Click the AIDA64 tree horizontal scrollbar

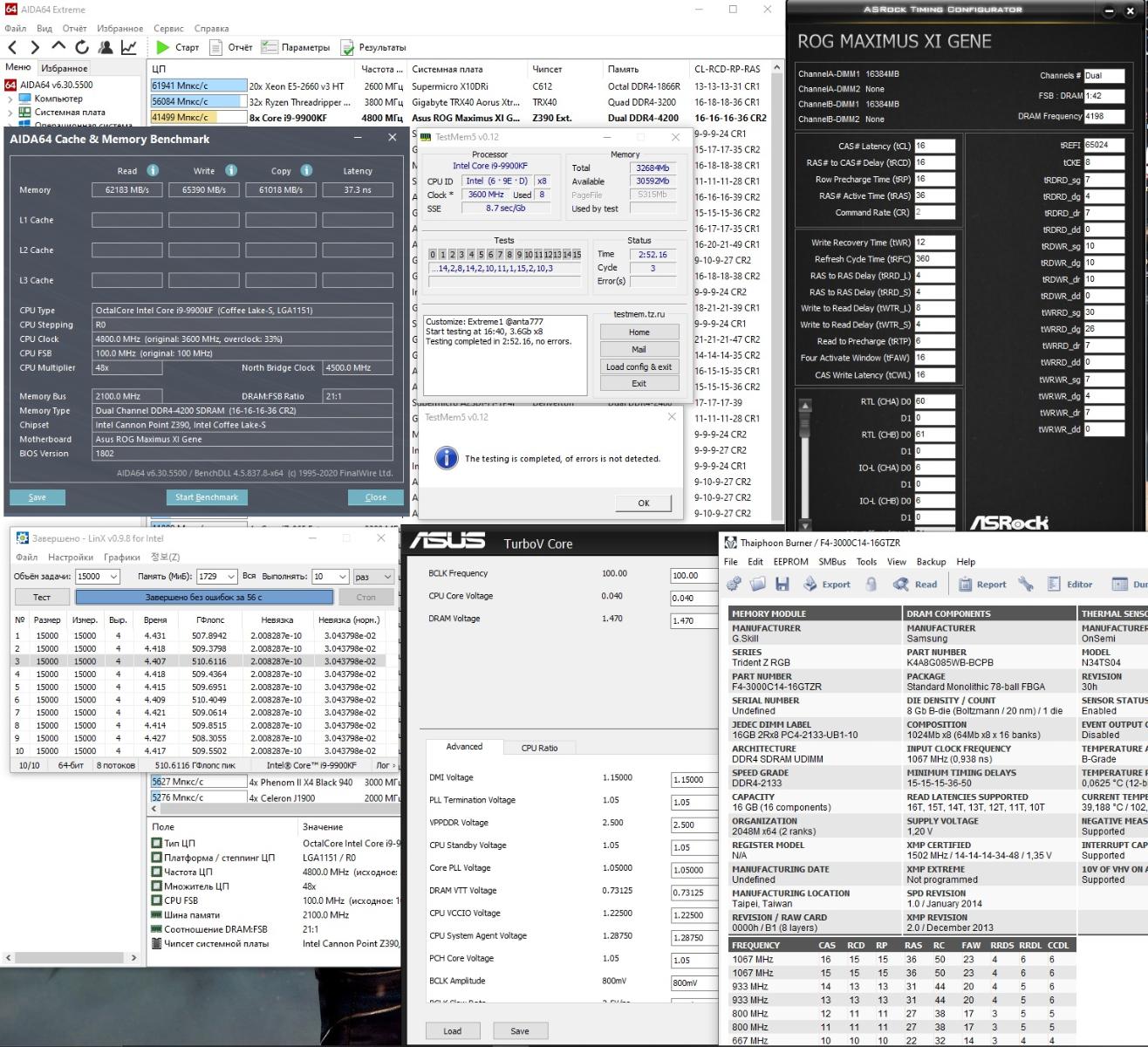point(70,957)
